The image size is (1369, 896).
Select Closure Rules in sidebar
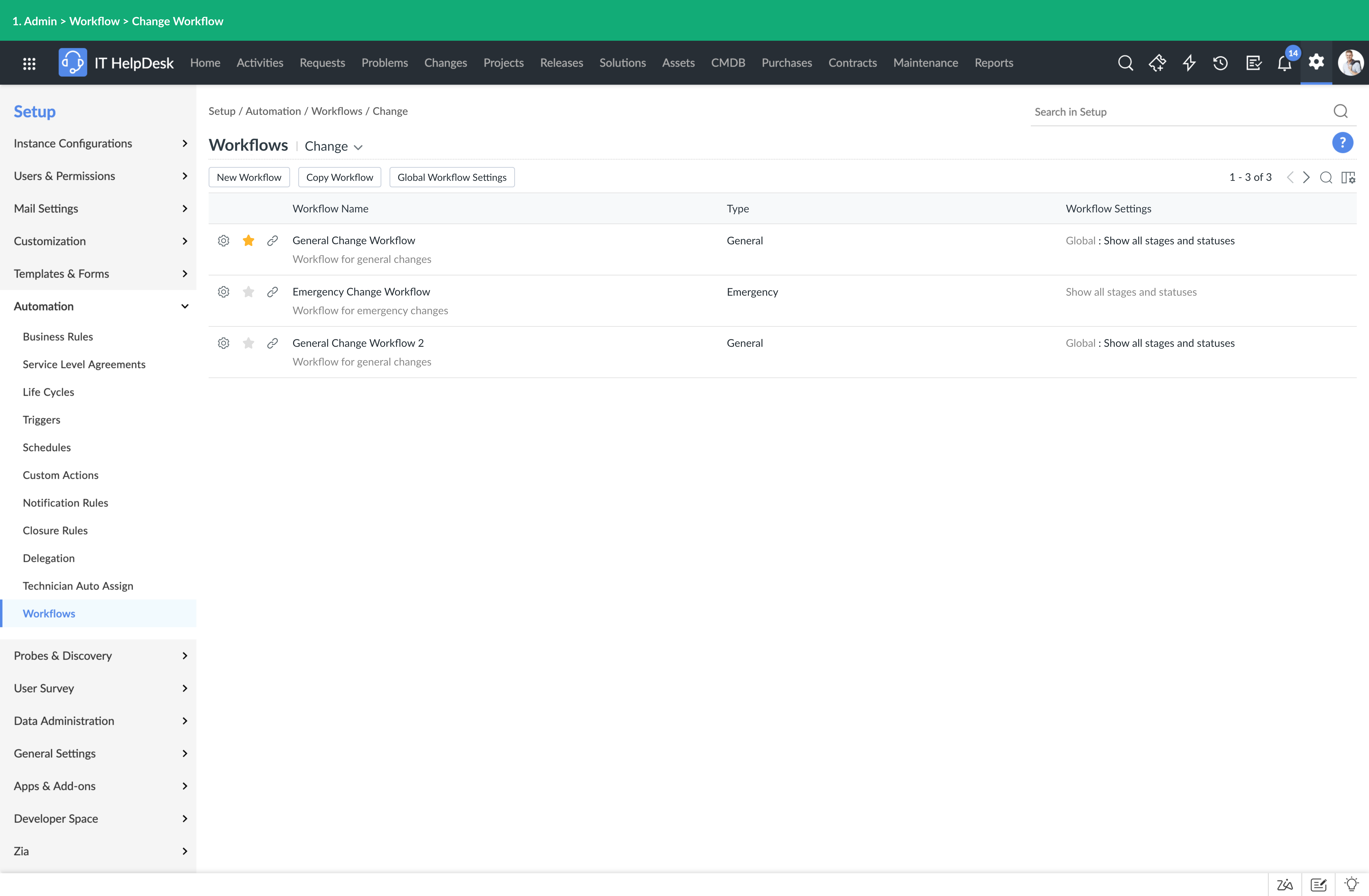[55, 531]
